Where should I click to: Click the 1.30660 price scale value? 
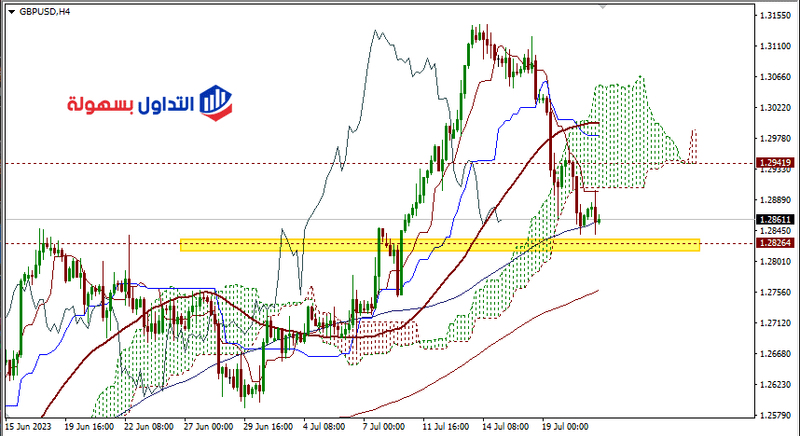click(x=777, y=78)
